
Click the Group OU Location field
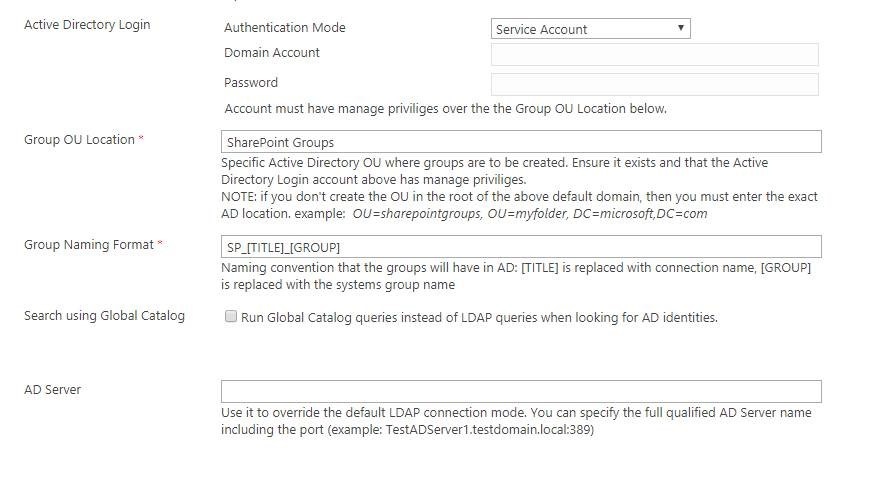[521, 142]
